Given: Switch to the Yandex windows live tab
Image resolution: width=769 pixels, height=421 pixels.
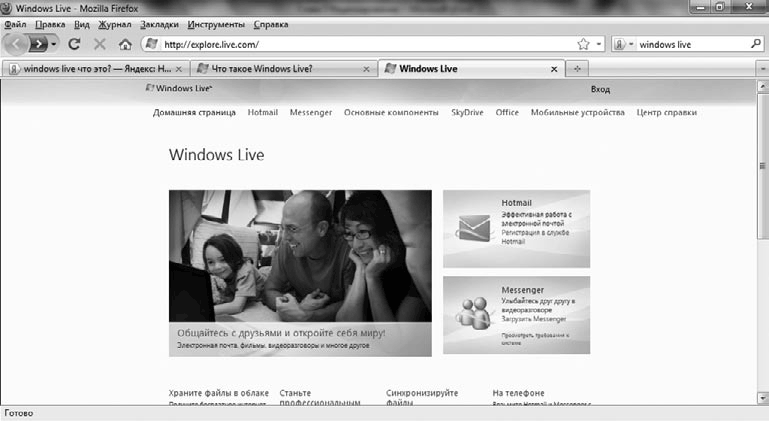Looking at the screenshot, I should pos(96,69).
